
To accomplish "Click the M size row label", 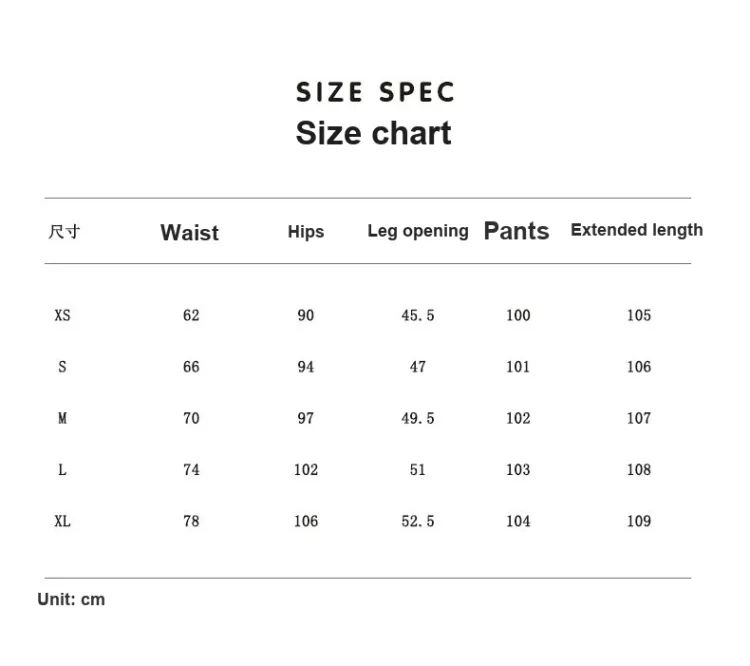I will (x=62, y=418).
